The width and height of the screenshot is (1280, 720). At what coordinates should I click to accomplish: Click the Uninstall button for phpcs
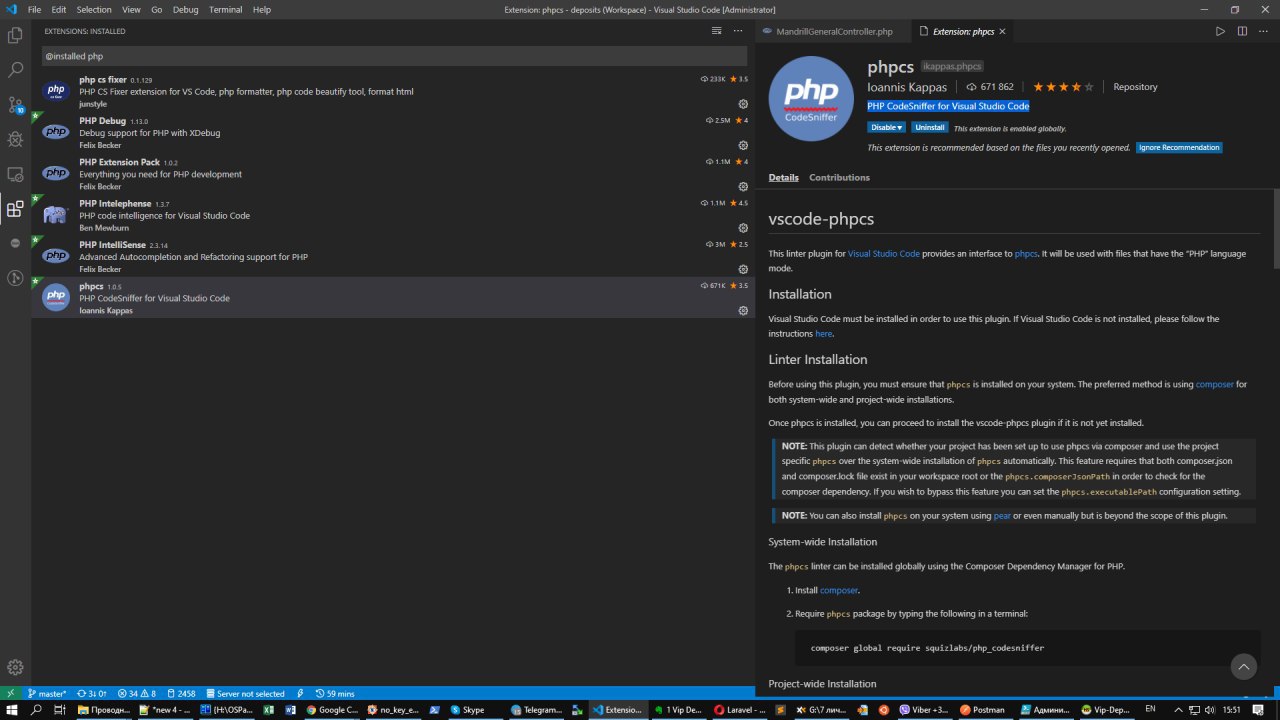pyautogui.click(x=930, y=127)
